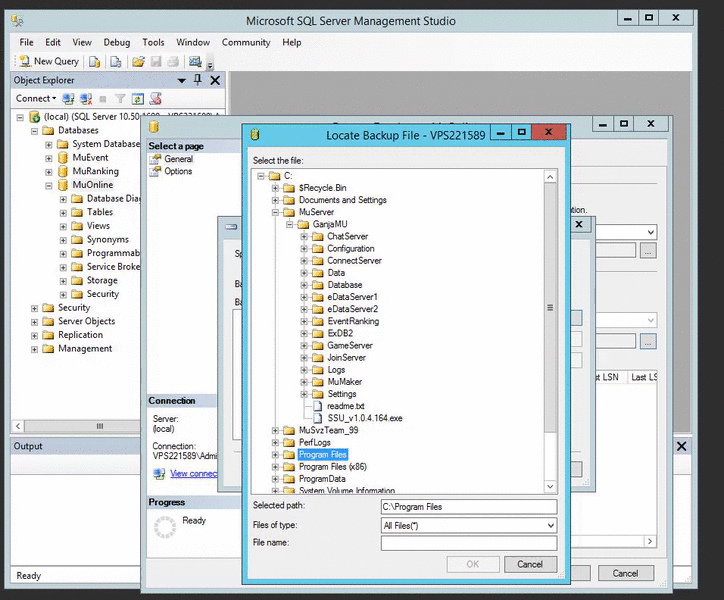Select the Program Files (x86) folder
The height and width of the screenshot is (600, 724).
pyautogui.click(x=332, y=467)
